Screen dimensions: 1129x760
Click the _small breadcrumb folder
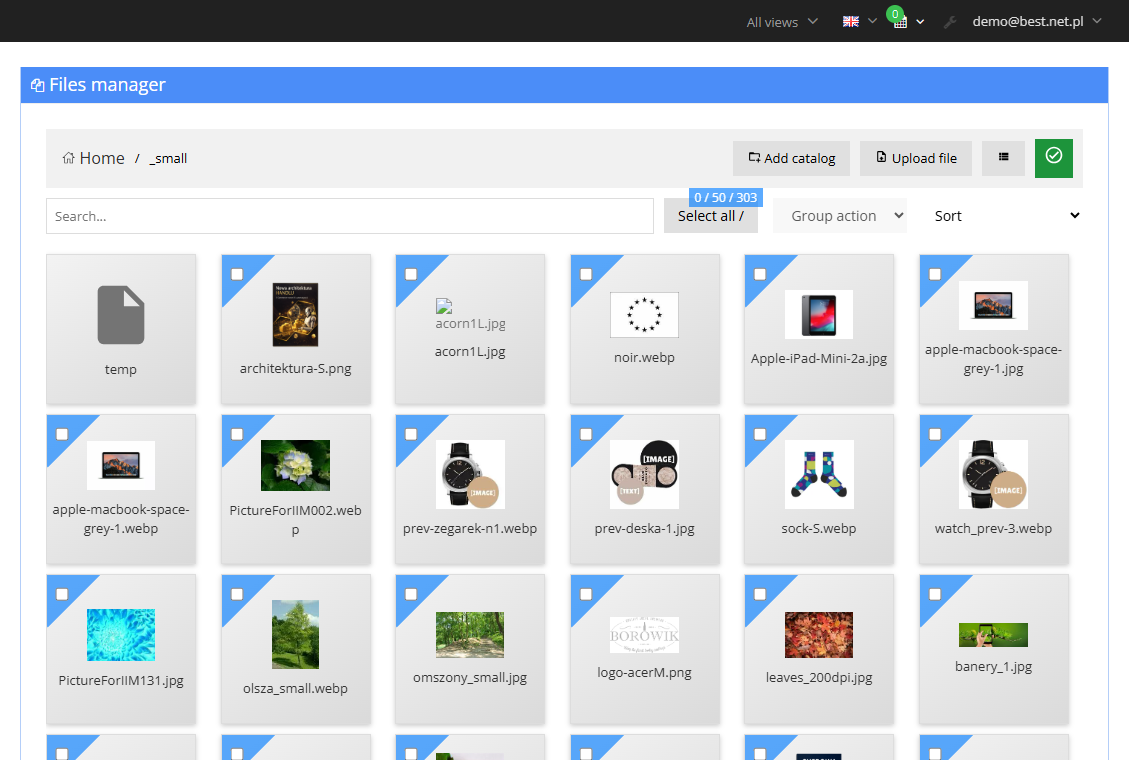point(168,158)
